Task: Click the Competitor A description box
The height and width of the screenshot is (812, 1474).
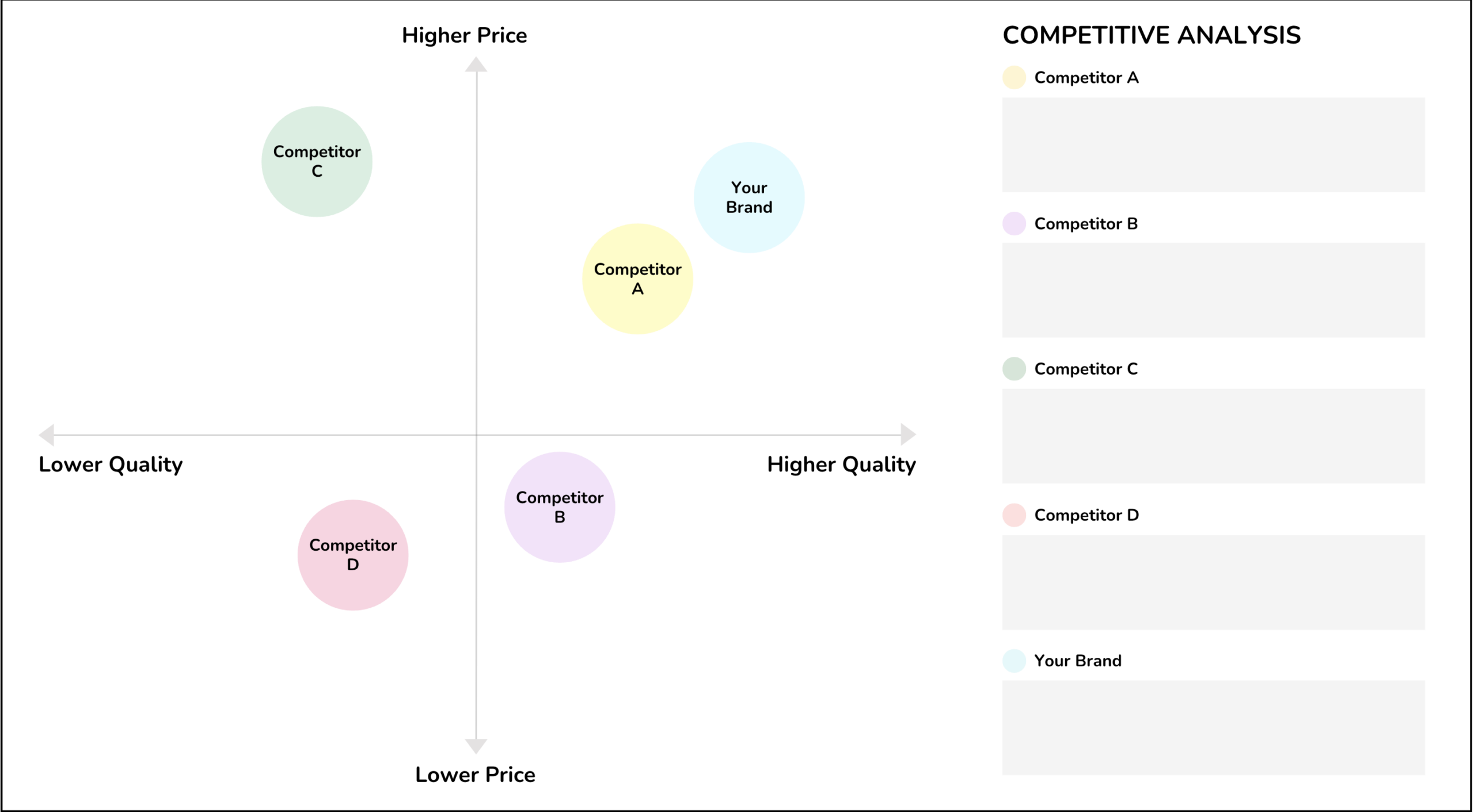Action: pyautogui.click(x=1213, y=144)
